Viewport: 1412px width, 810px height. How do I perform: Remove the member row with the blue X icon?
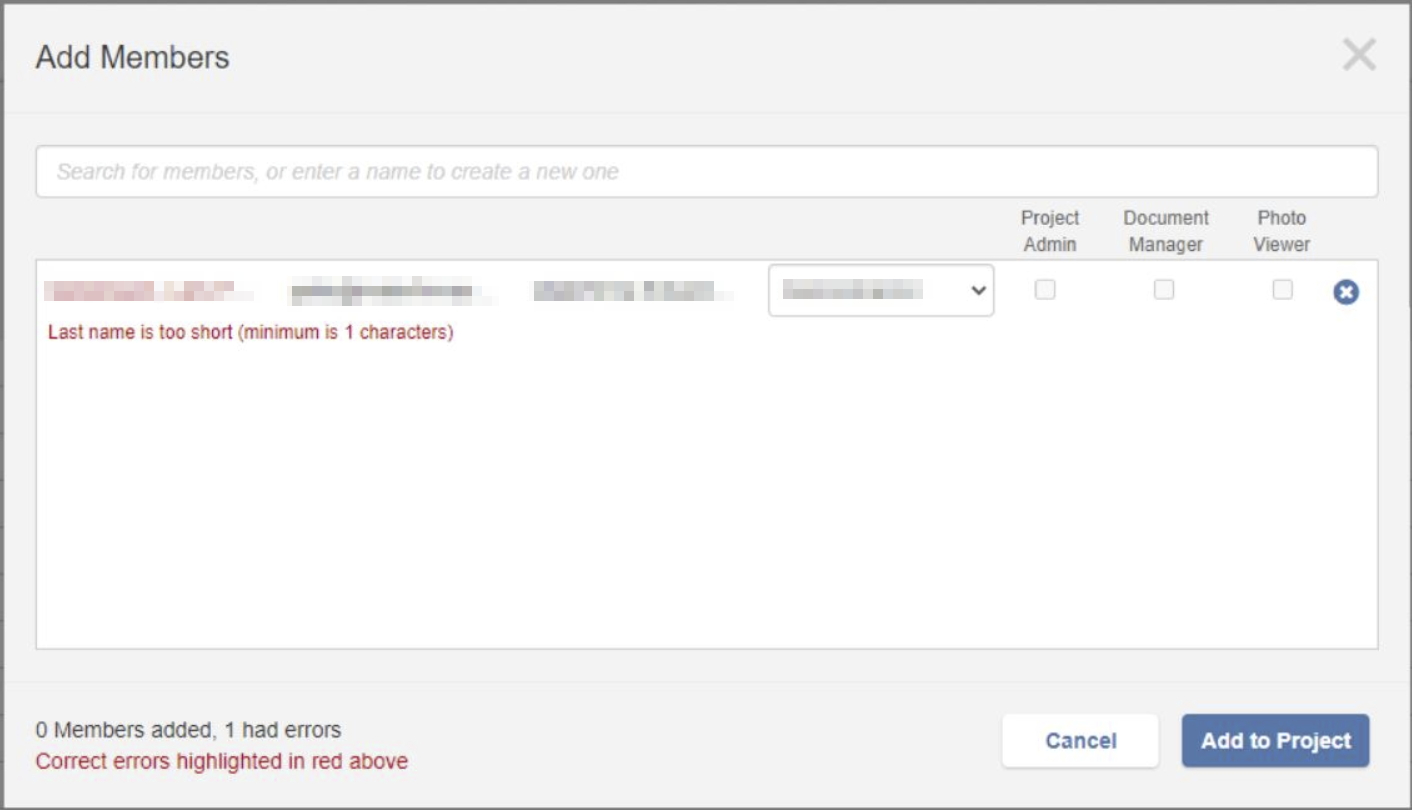[1346, 292]
